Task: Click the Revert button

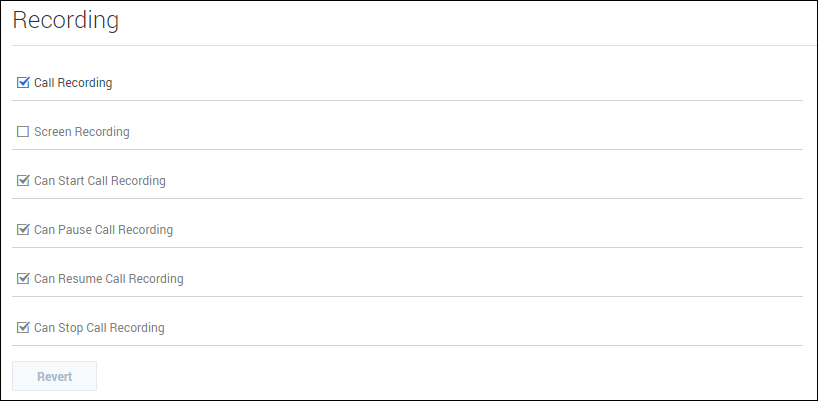Action: click(x=54, y=376)
